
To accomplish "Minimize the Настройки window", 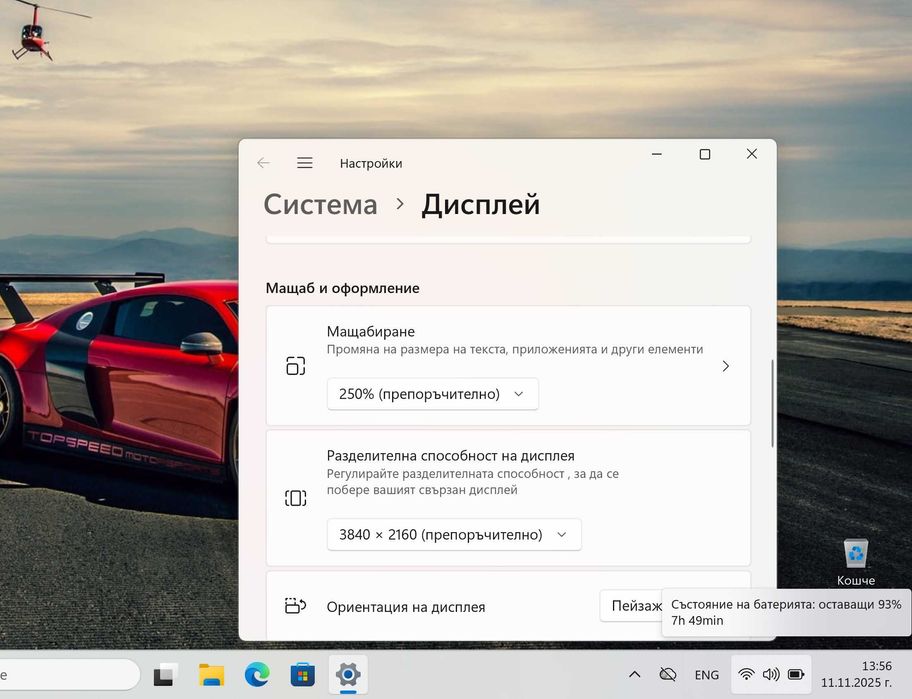I will pos(657,154).
